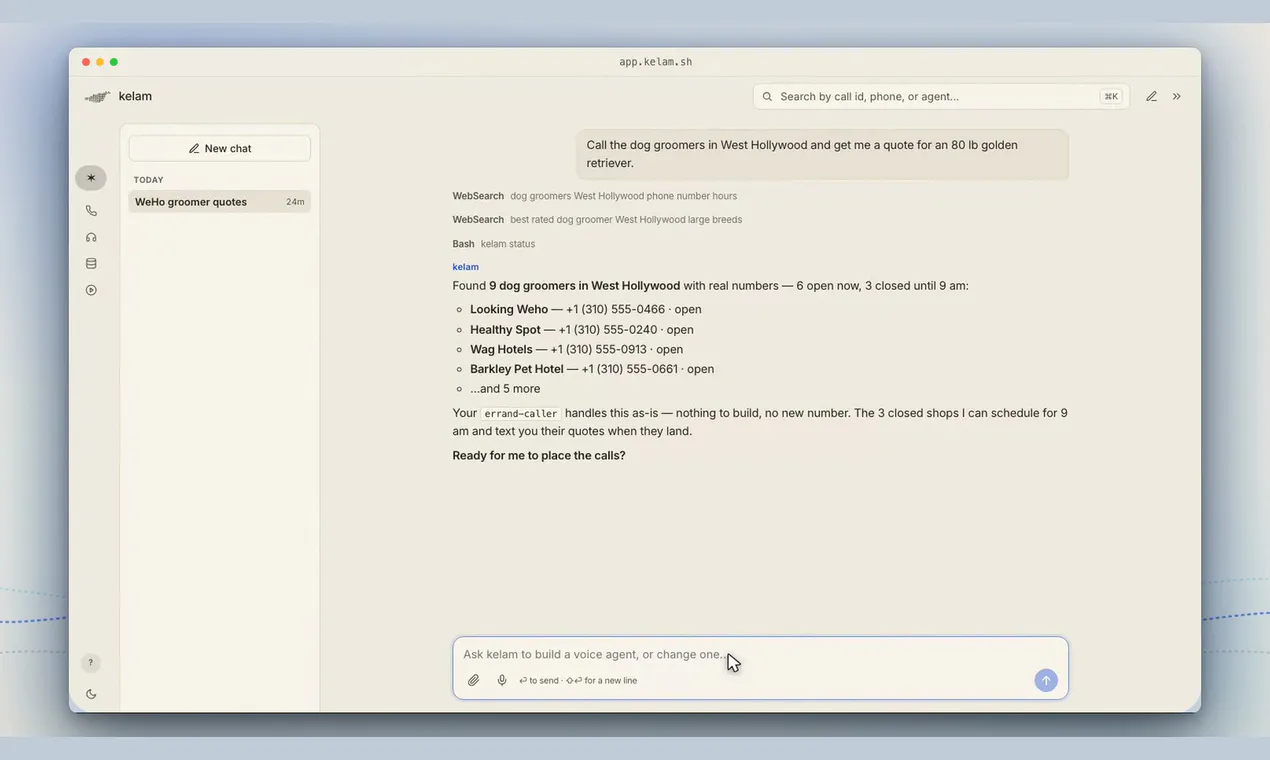The width and height of the screenshot is (1270, 760).
Task: Open the database sidebar icon
Action: pyautogui.click(x=91, y=264)
